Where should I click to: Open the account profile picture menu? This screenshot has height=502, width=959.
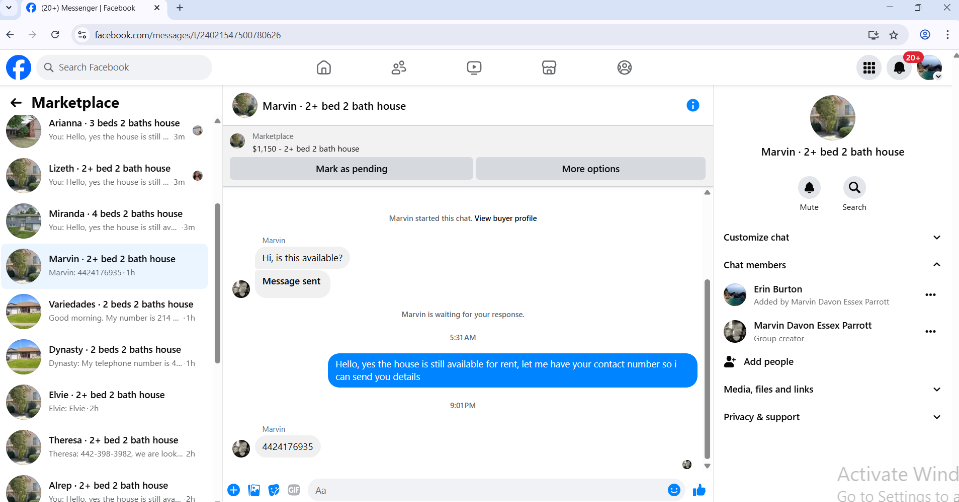point(930,67)
